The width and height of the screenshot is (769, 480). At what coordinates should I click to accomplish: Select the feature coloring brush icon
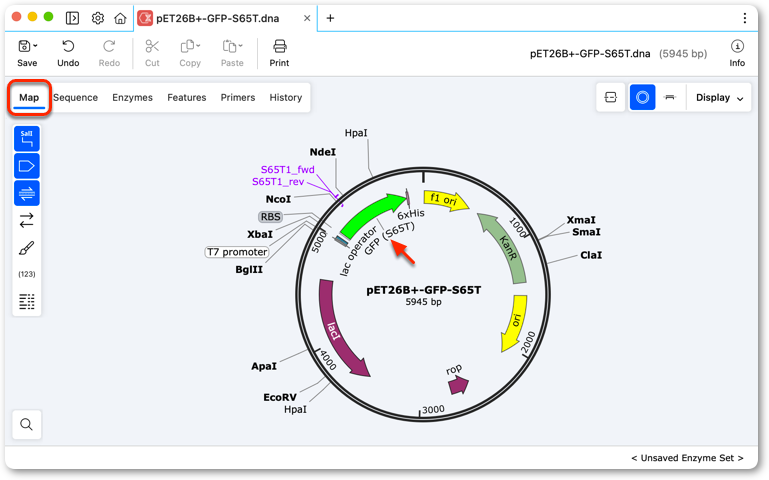coord(27,248)
